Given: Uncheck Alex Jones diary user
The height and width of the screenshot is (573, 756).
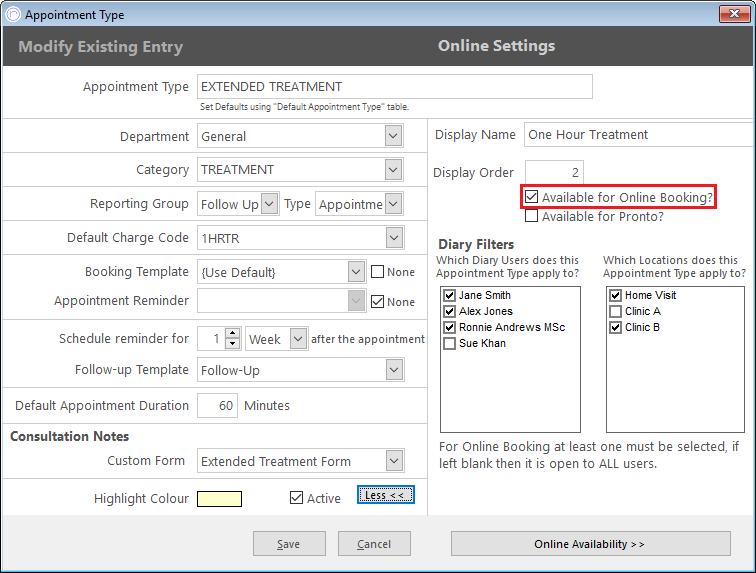Looking at the screenshot, I should click(x=449, y=311).
